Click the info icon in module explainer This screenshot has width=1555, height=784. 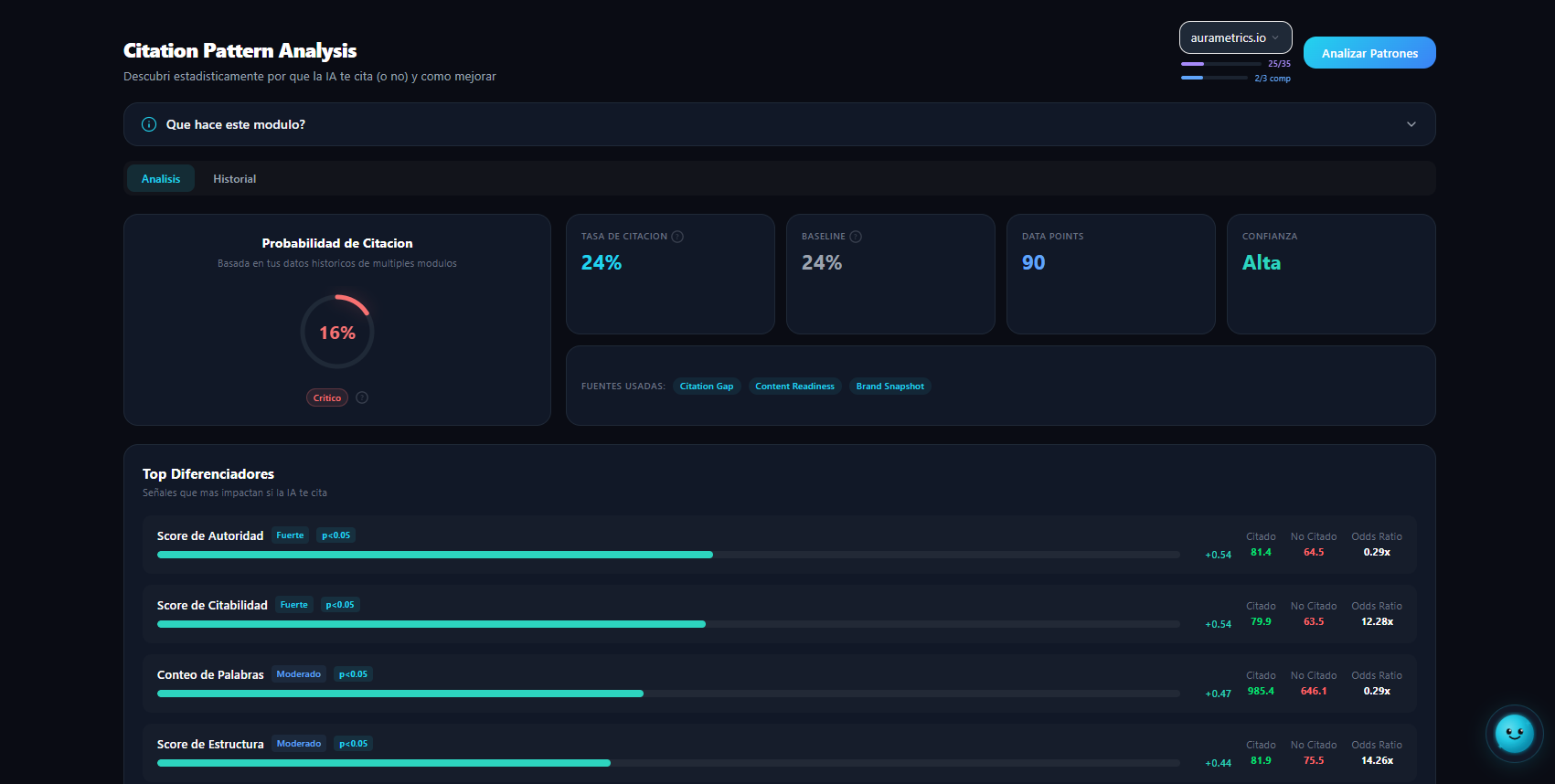point(149,124)
